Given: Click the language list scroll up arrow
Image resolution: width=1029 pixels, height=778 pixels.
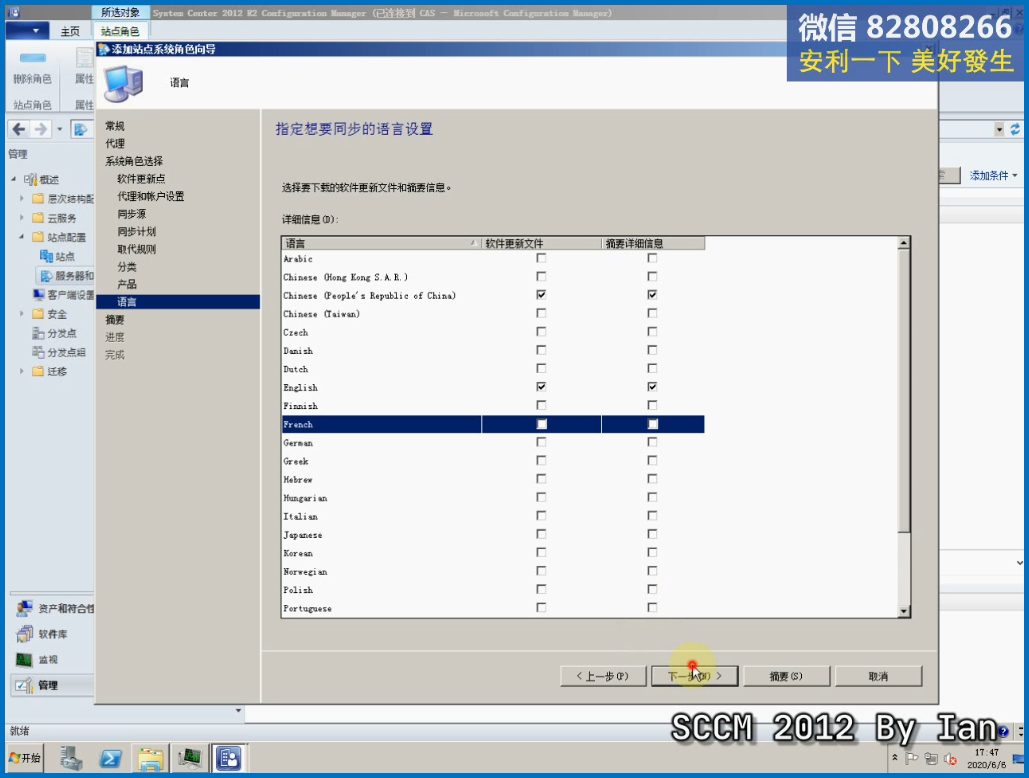Looking at the screenshot, I should [904, 243].
